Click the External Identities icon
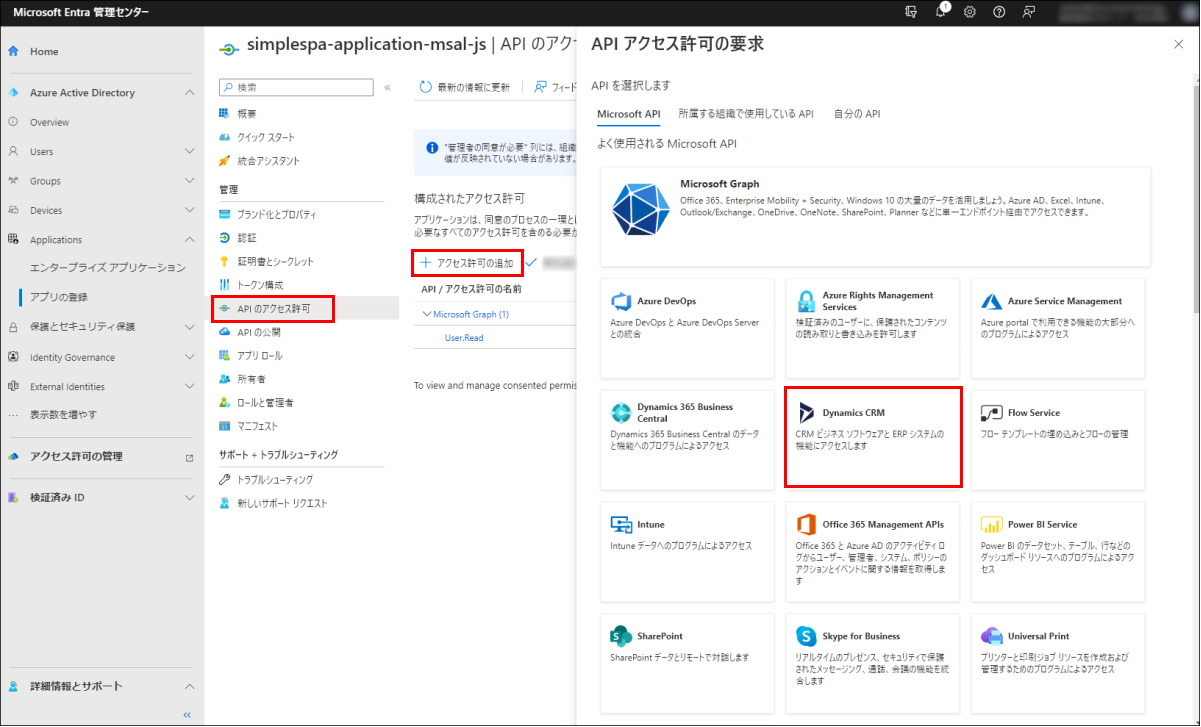The image size is (1201, 727). (13, 386)
